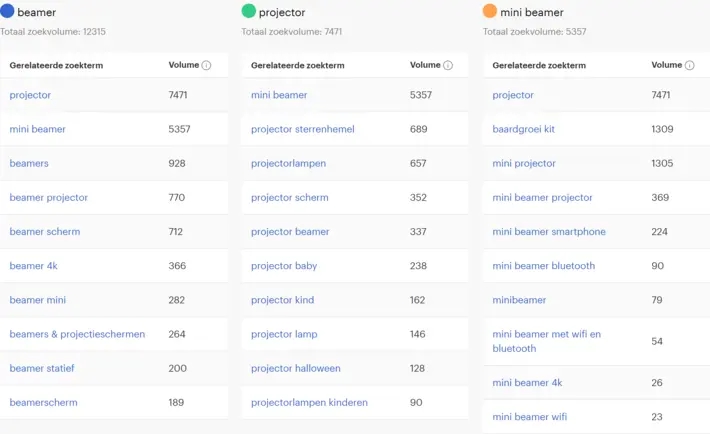Click the 'projector baby' link
The width and height of the screenshot is (710, 434).
coord(284,266)
